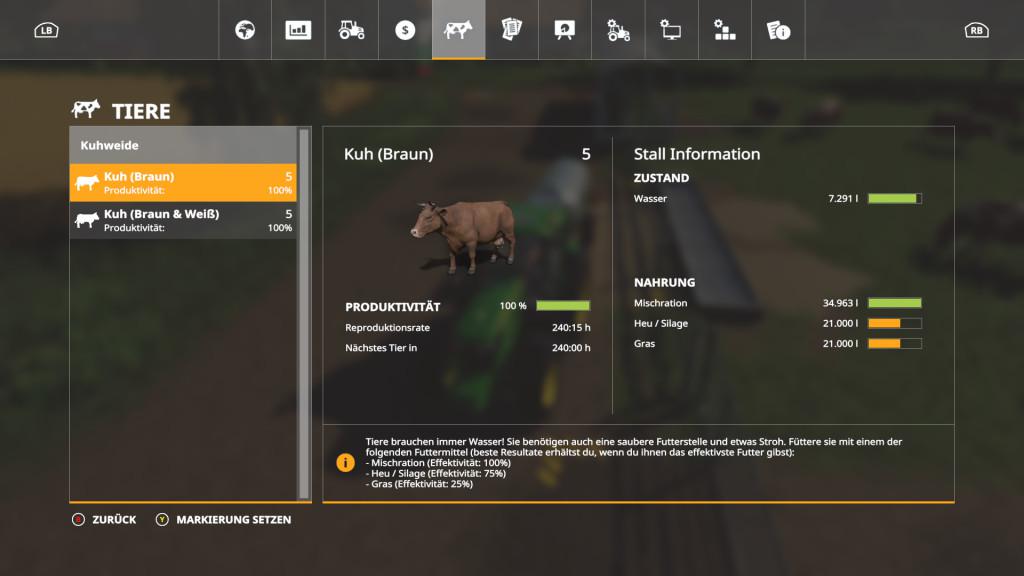Open the vehicles overview tractor icon
Viewport: 1024px width, 576px height.
(352, 30)
